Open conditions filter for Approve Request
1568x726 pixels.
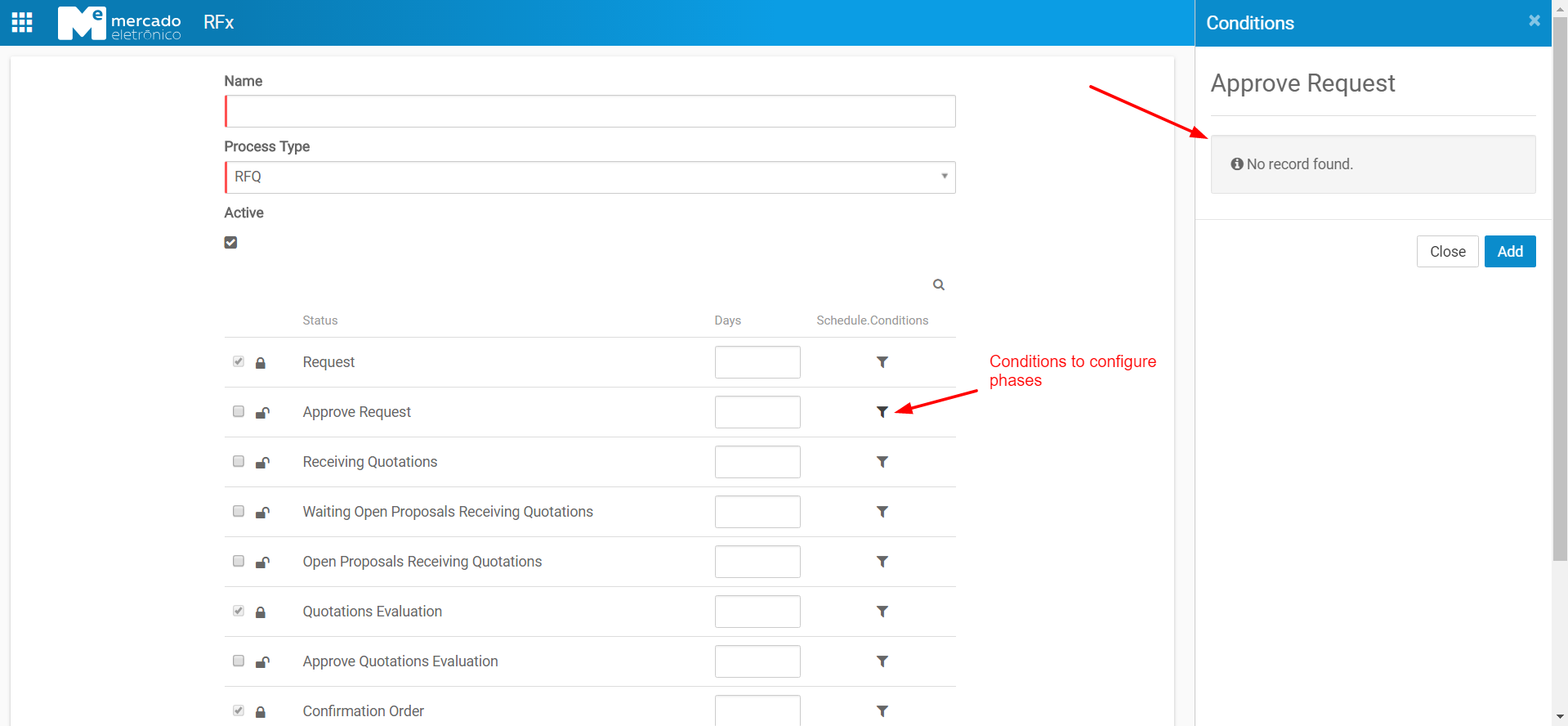tap(882, 412)
